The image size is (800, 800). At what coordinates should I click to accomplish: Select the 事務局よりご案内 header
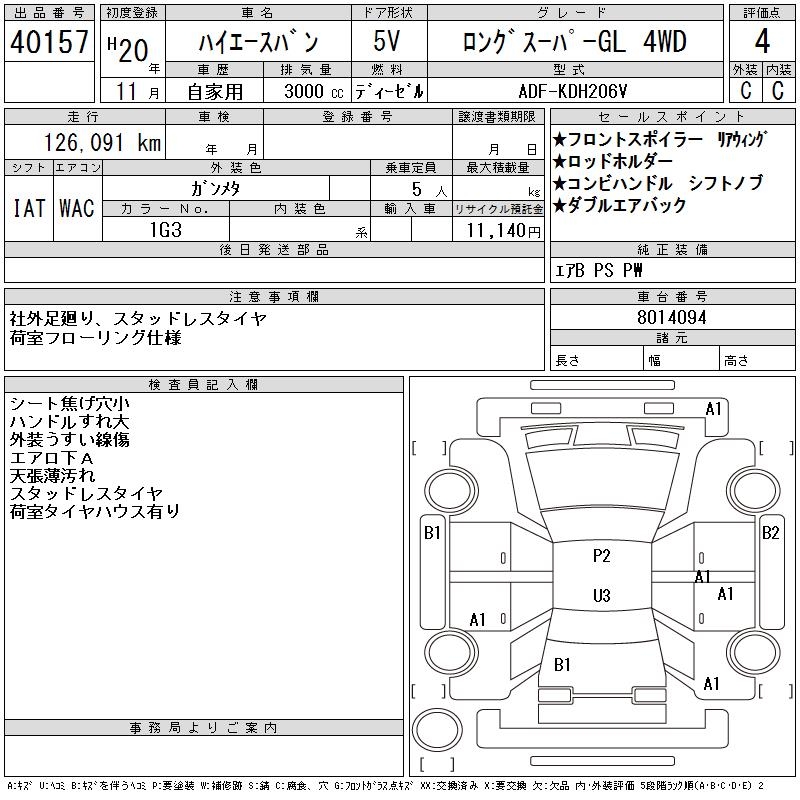[x=204, y=728]
